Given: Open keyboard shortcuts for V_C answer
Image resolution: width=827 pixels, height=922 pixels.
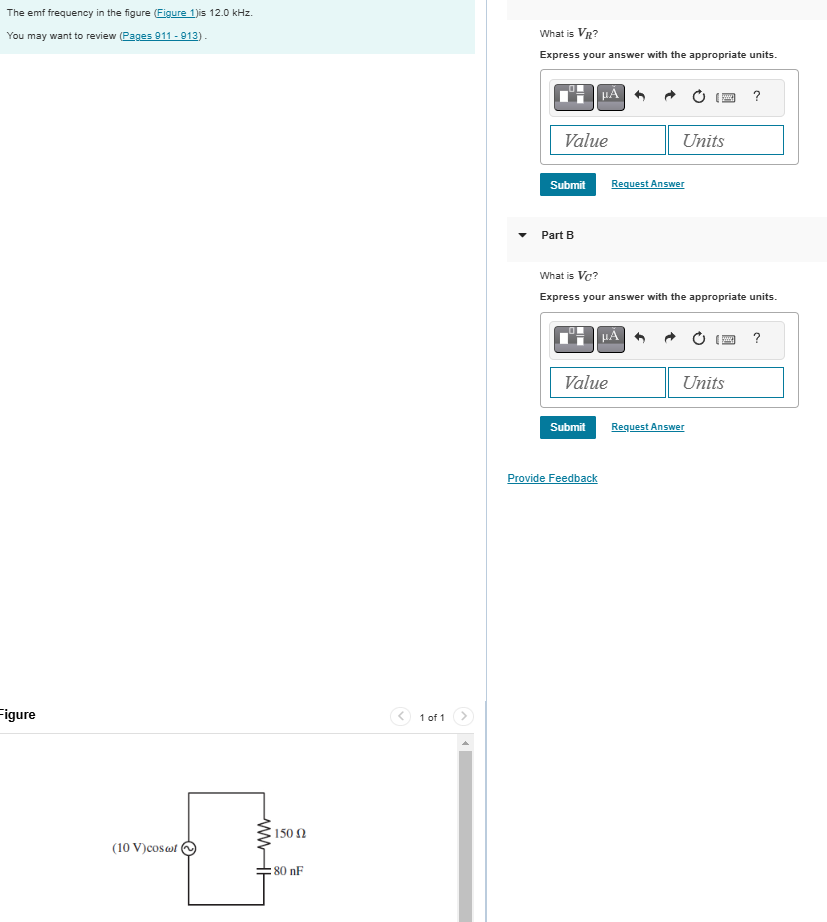Looking at the screenshot, I should 726,339.
